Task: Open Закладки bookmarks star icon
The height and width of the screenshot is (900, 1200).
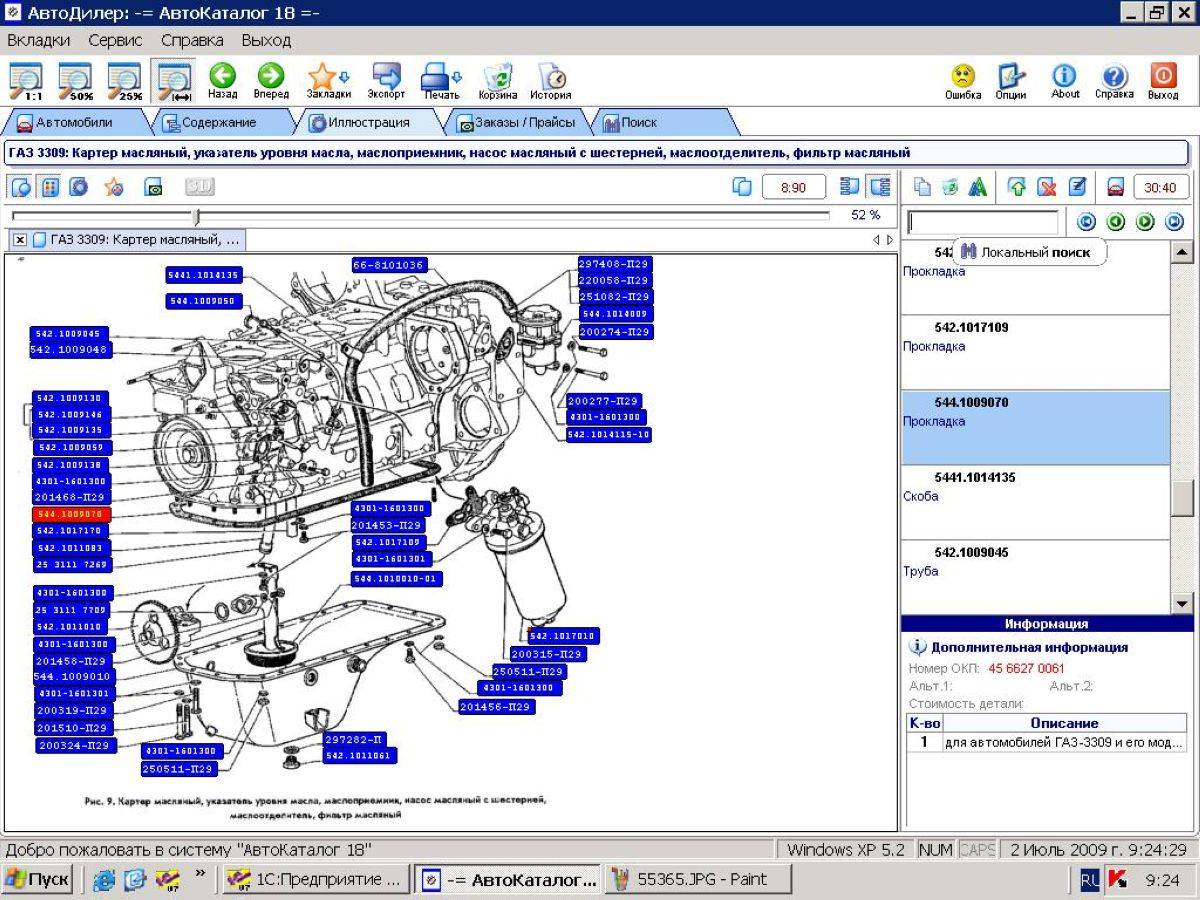Action: pos(328,81)
